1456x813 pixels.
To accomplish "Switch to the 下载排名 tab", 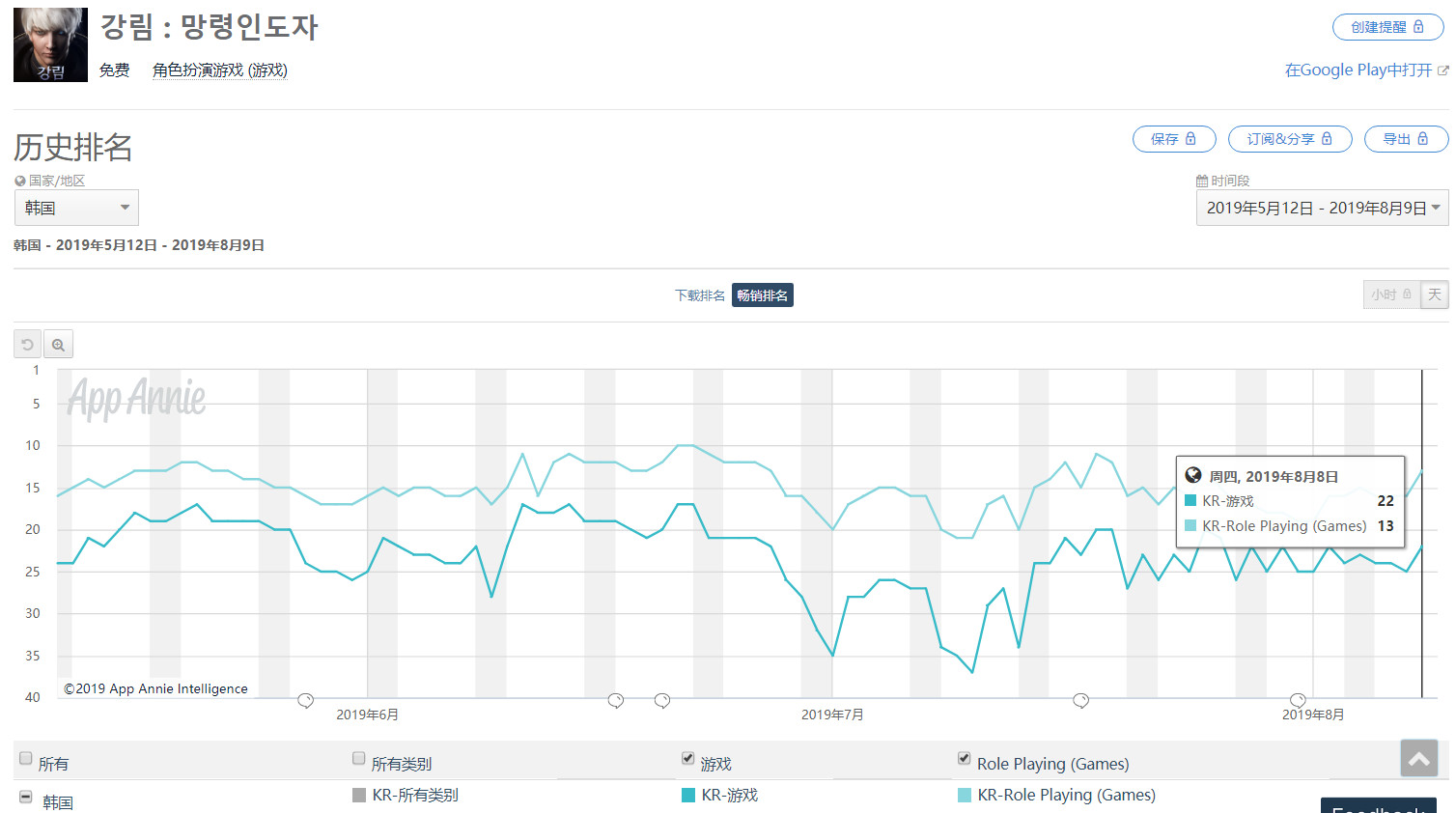I will [x=699, y=295].
